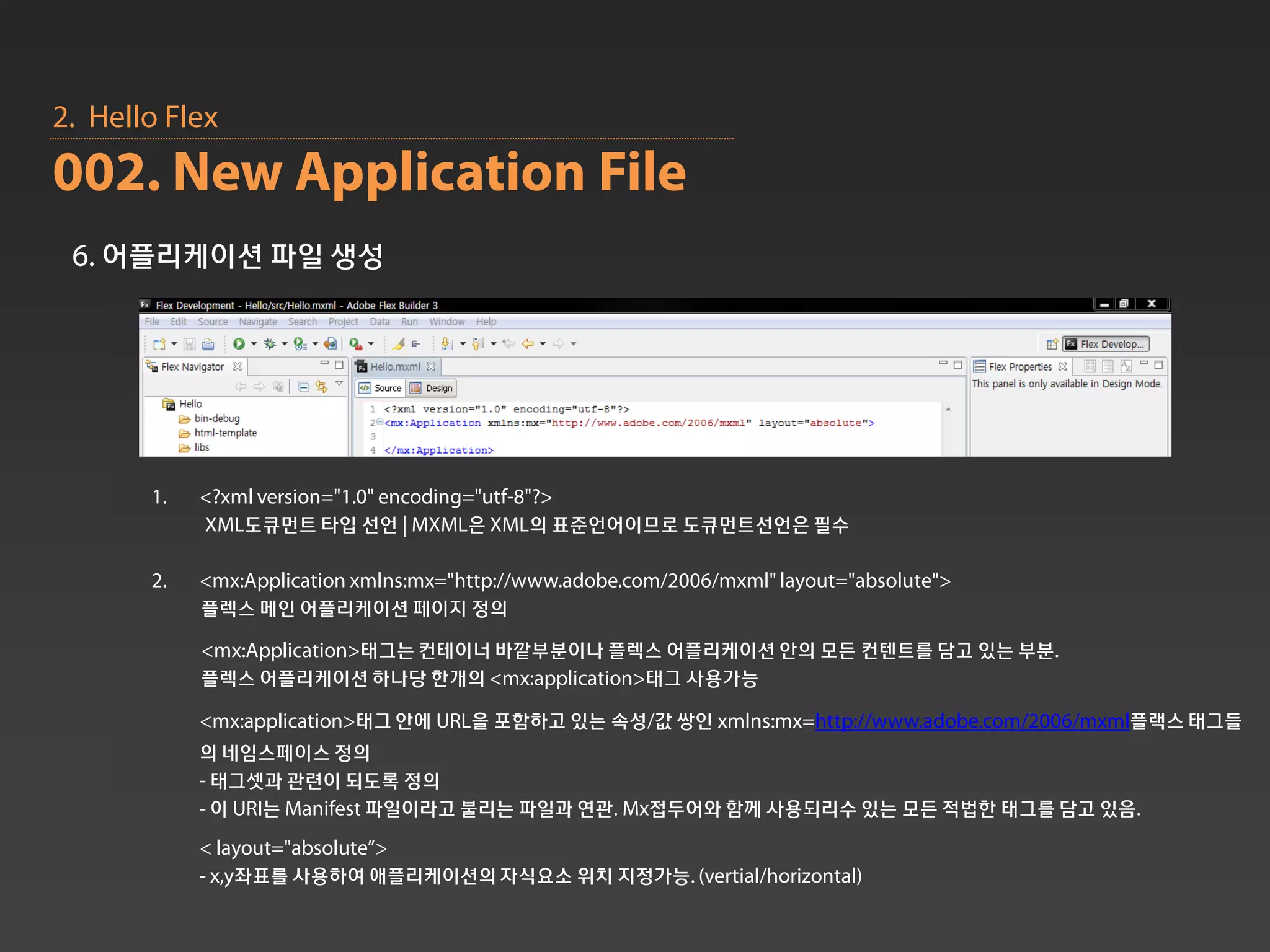Click the Save disk icon
1270x952 pixels.
tap(190, 344)
